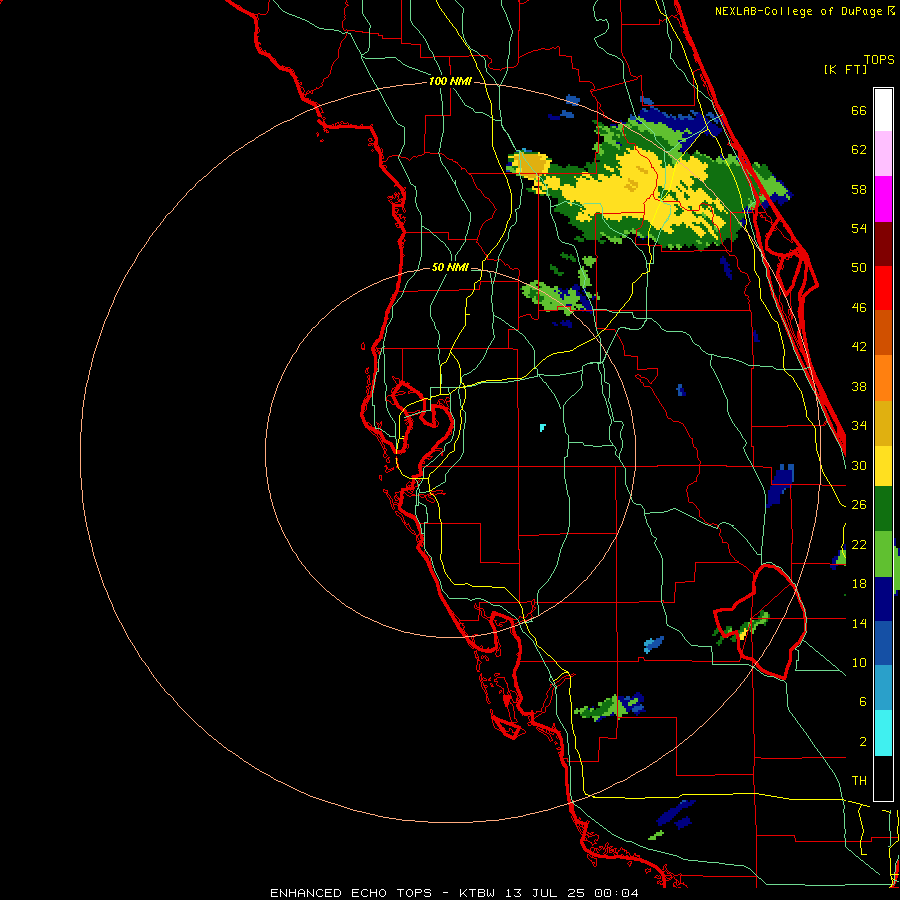
Task: Select the "26" legend value
Action: [x=859, y=505]
